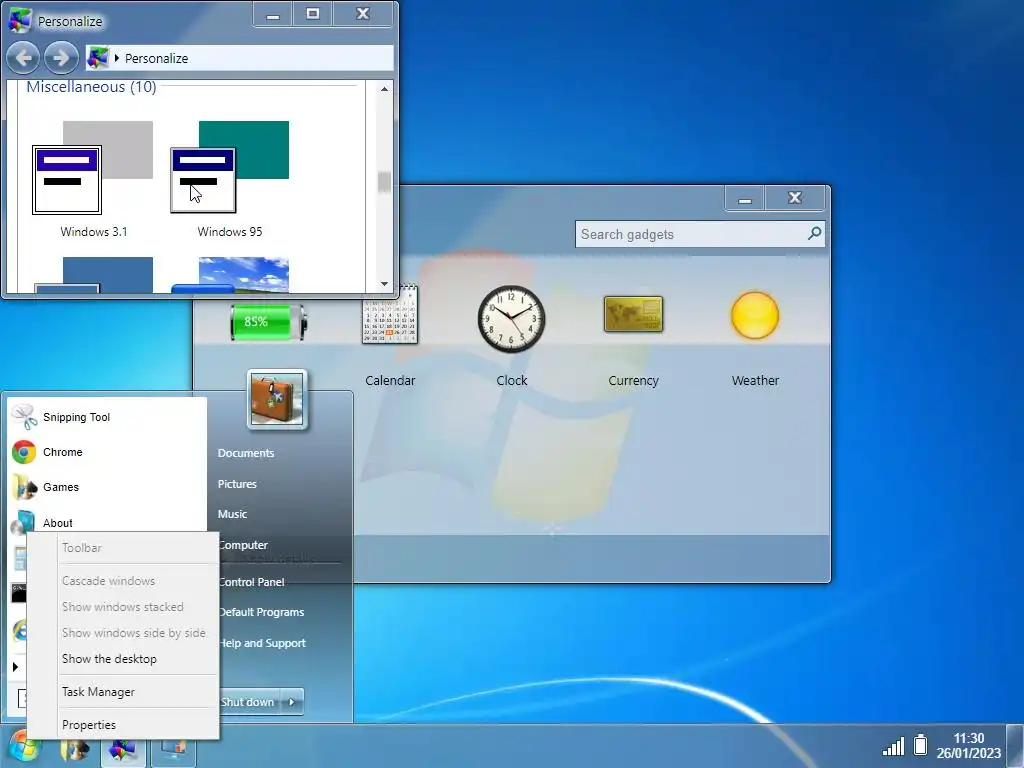The width and height of the screenshot is (1024, 768).
Task: Click the Miscellaneous (10) group header
Action: 91,86
